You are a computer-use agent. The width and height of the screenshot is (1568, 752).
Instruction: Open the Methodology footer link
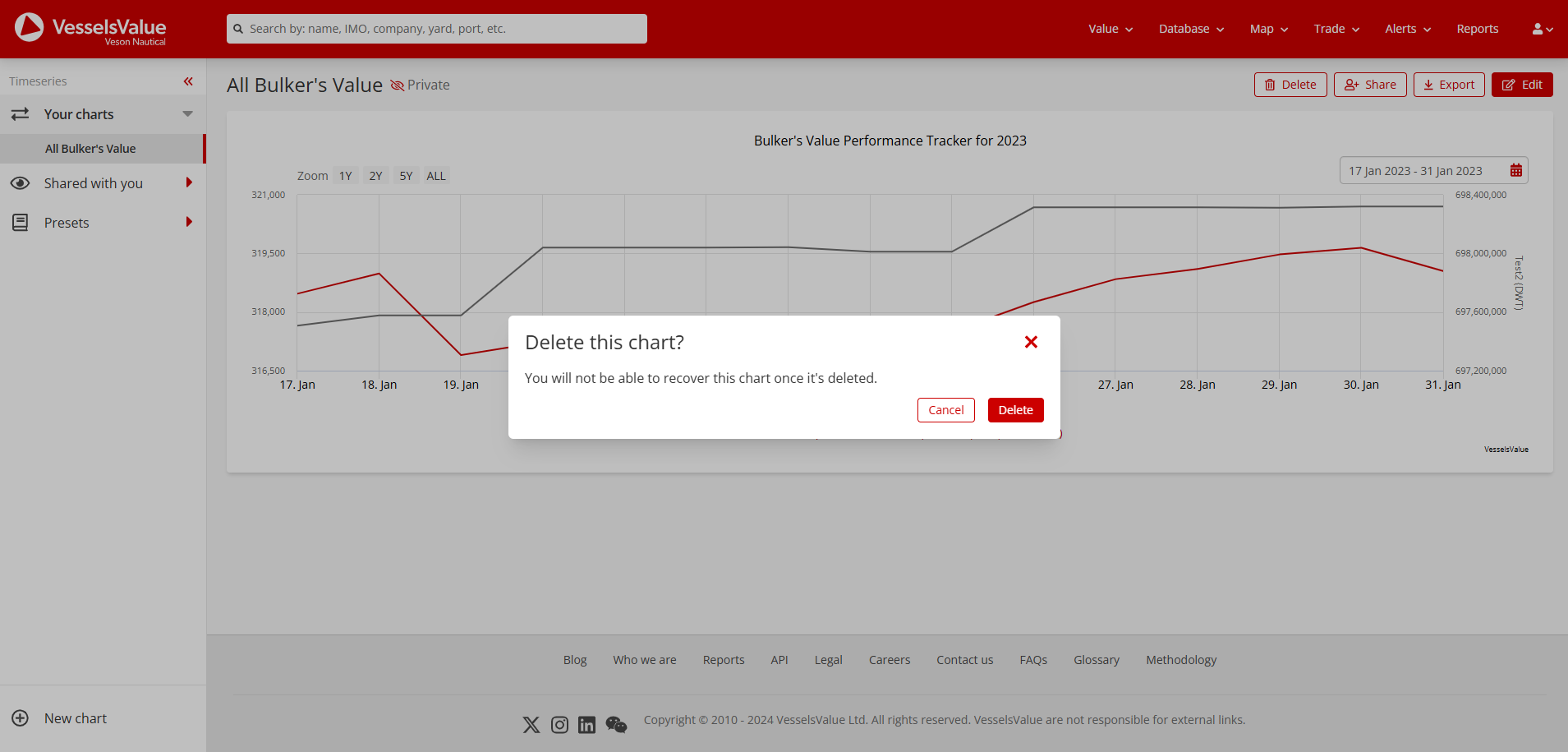1180,659
